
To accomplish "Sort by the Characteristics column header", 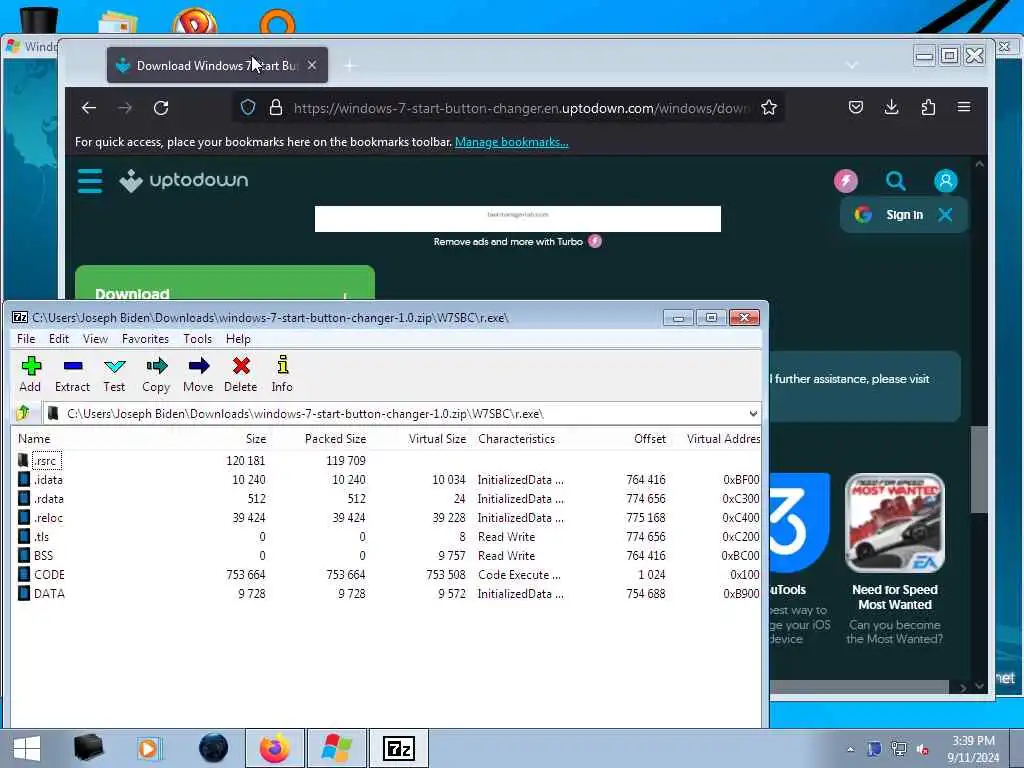I will (x=517, y=439).
